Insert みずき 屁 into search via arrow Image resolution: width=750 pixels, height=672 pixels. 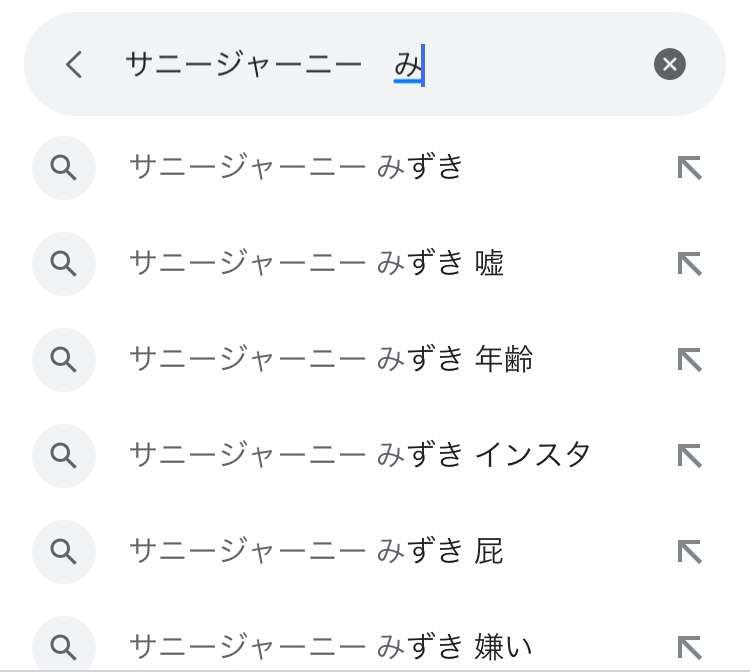point(689,551)
